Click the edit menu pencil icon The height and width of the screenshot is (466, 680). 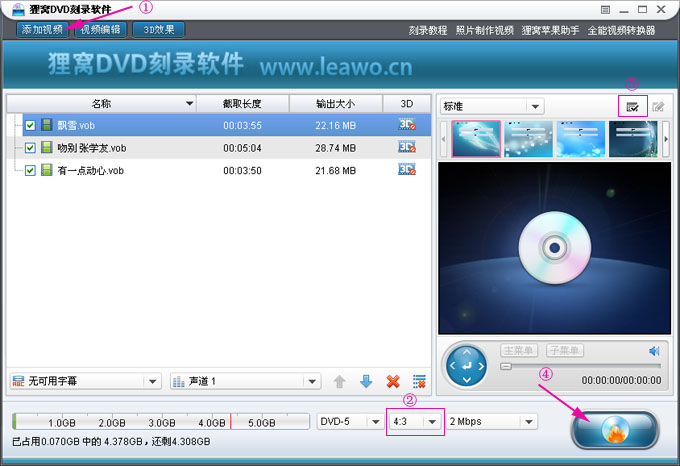point(658,106)
